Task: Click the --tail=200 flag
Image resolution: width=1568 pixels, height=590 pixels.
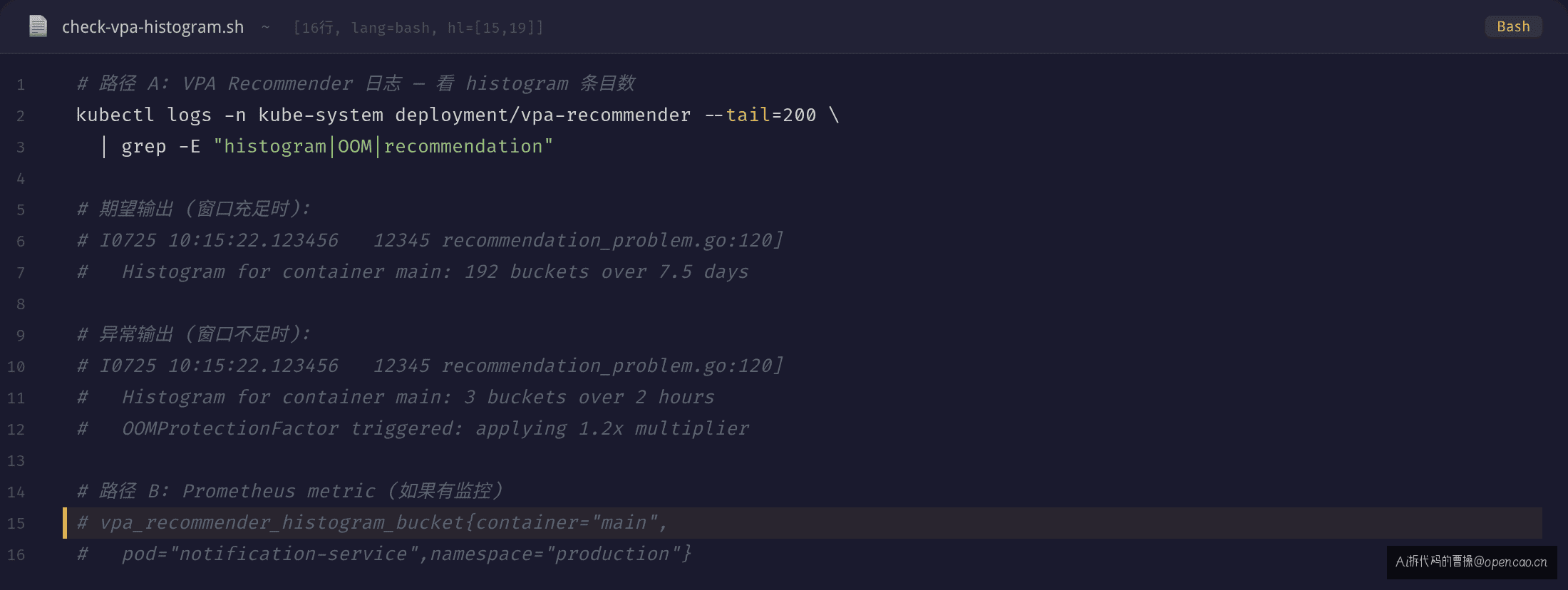Action: (760, 115)
